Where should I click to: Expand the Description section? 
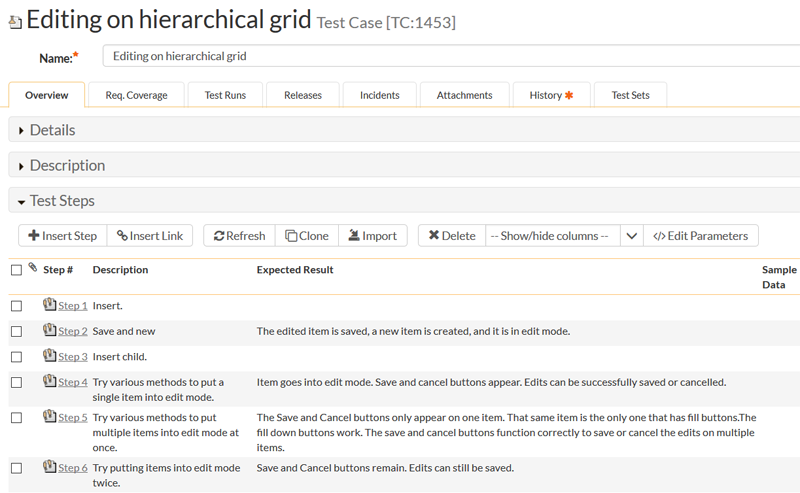tap(66, 165)
